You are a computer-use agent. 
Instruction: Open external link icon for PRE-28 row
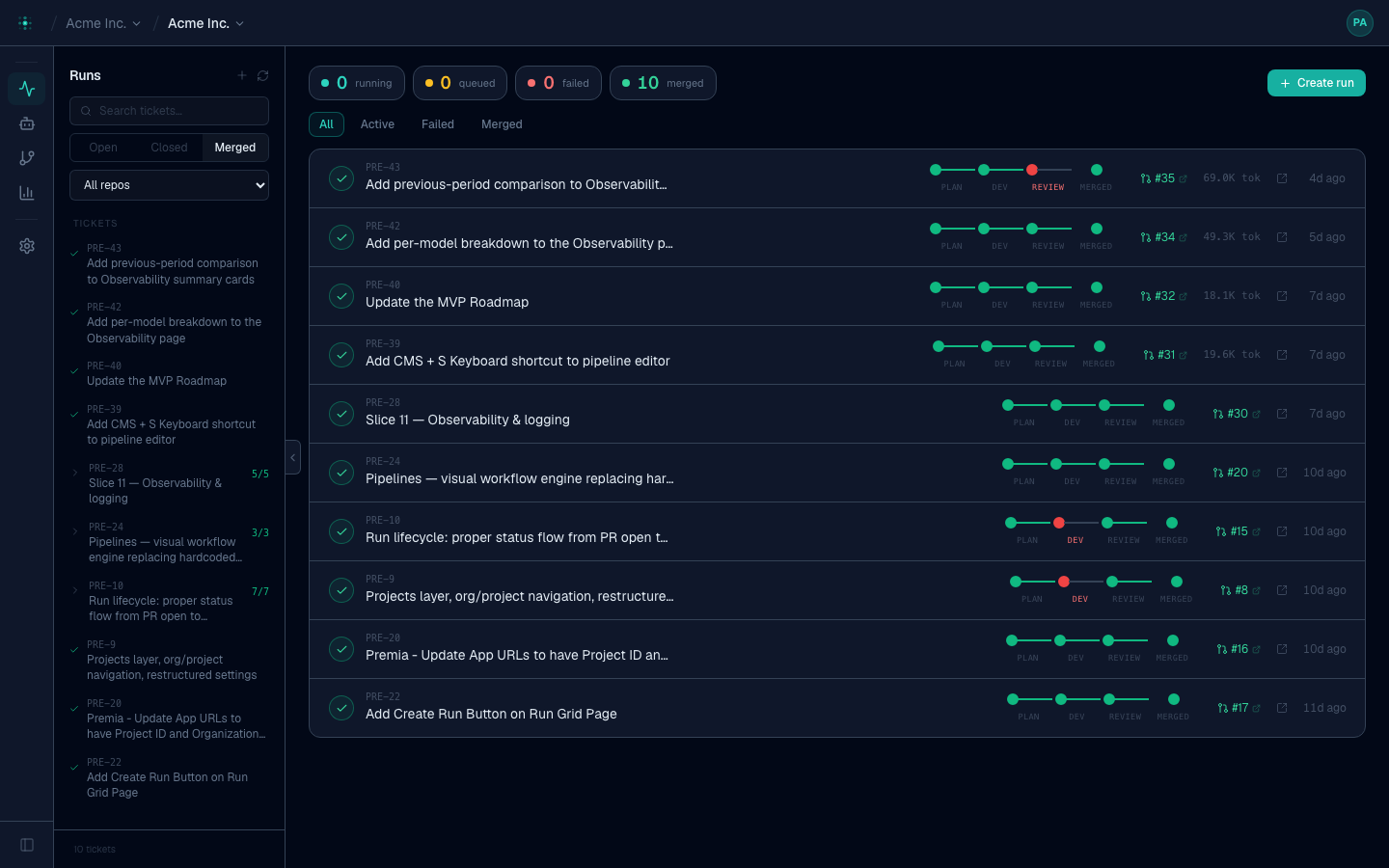coord(1282,414)
